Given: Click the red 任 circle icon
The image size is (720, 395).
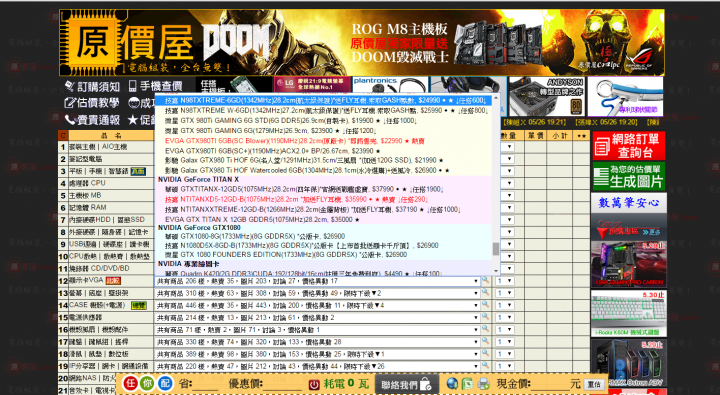Looking at the screenshot, I should click(130, 383).
